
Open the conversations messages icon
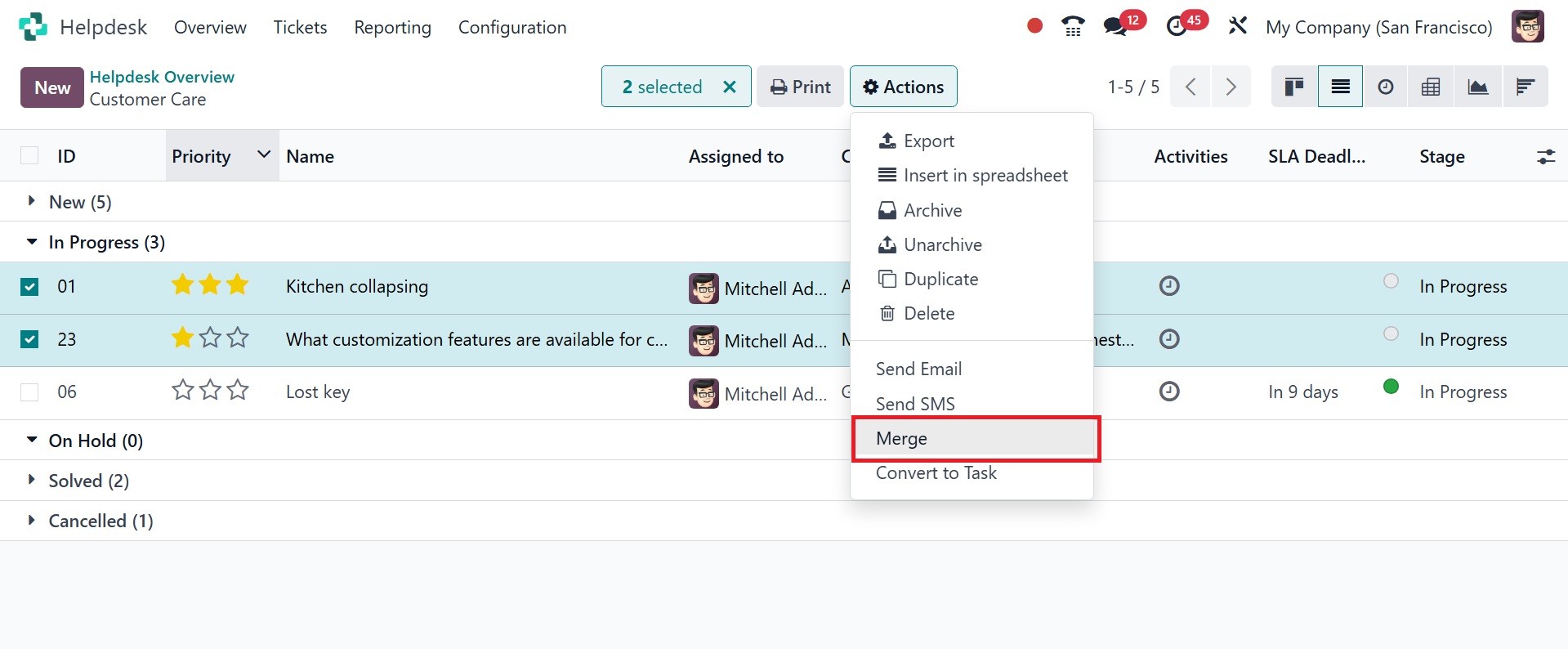(1115, 26)
